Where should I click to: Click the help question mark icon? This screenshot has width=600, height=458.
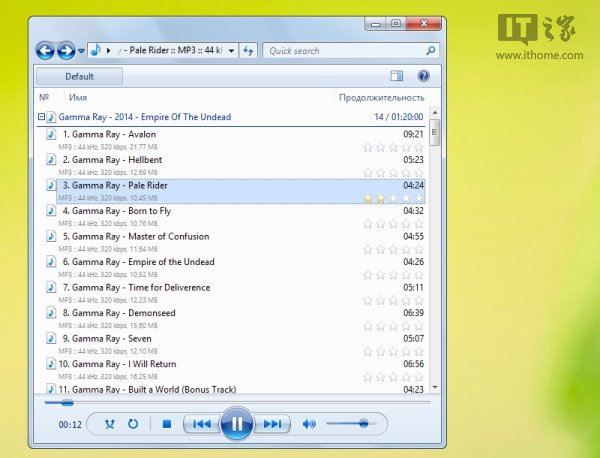[423, 76]
